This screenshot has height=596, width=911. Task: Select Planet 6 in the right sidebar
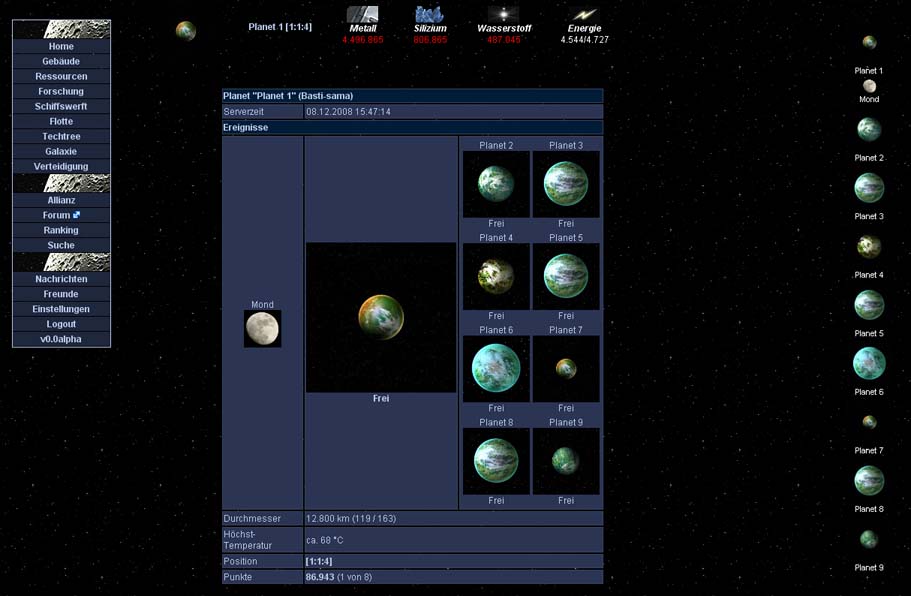click(x=869, y=363)
